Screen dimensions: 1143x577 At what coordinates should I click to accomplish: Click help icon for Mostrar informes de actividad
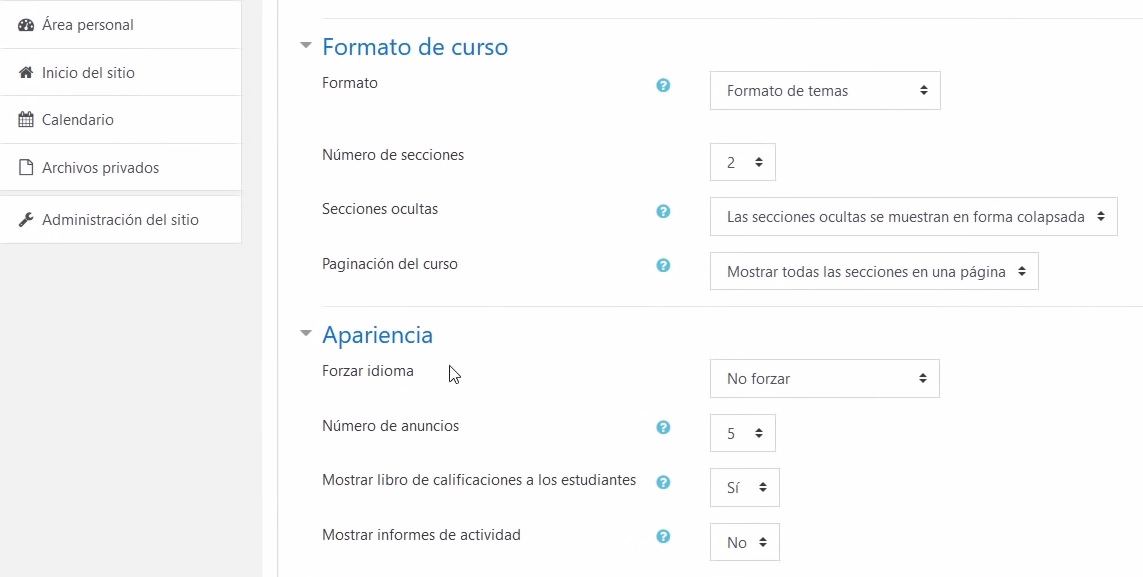click(663, 536)
